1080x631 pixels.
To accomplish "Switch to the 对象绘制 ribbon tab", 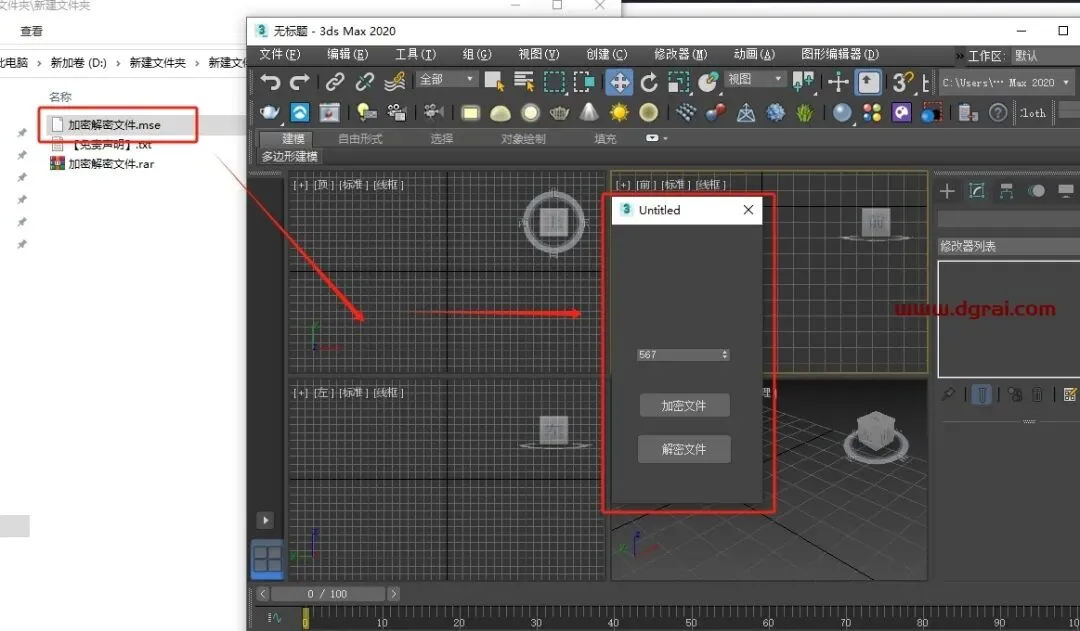I will (x=523, y=139).
